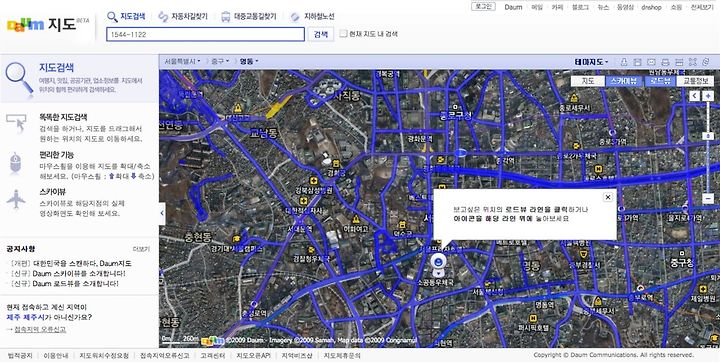720x362 pixels.
Task: Click 더보기 next to 공지사항
Action: (x=141, y=249)
